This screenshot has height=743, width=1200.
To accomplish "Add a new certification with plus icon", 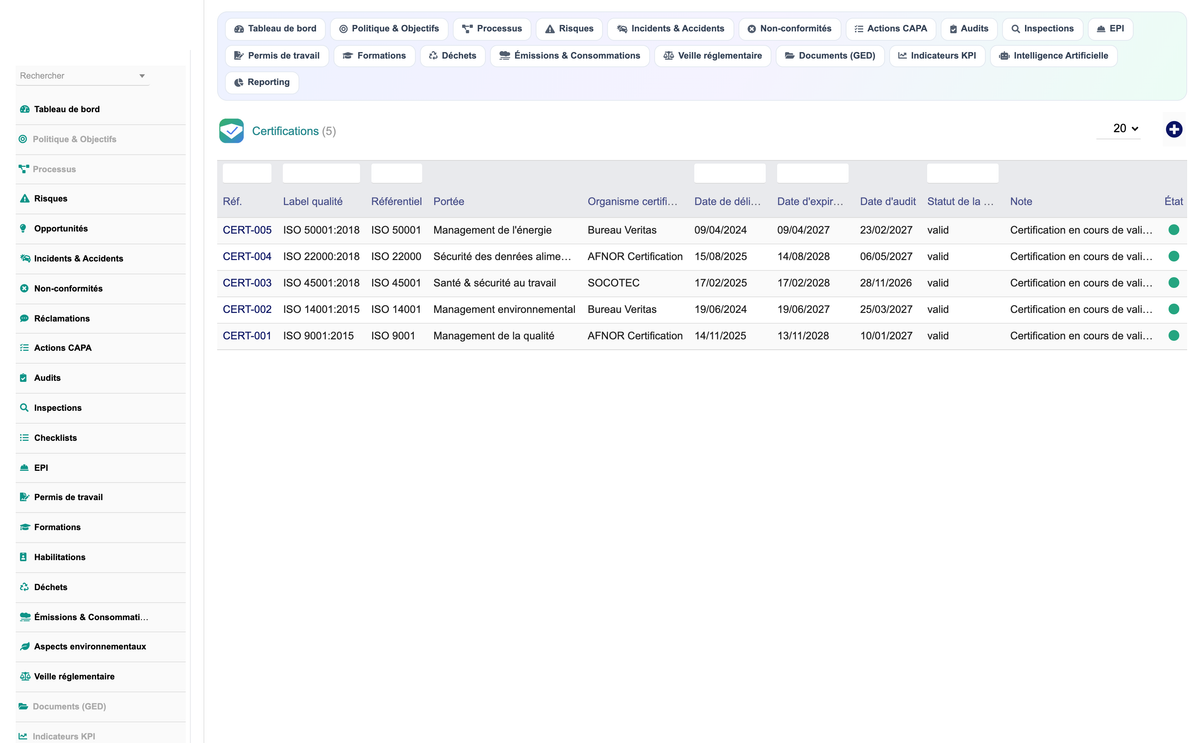I will point(1174,129).
